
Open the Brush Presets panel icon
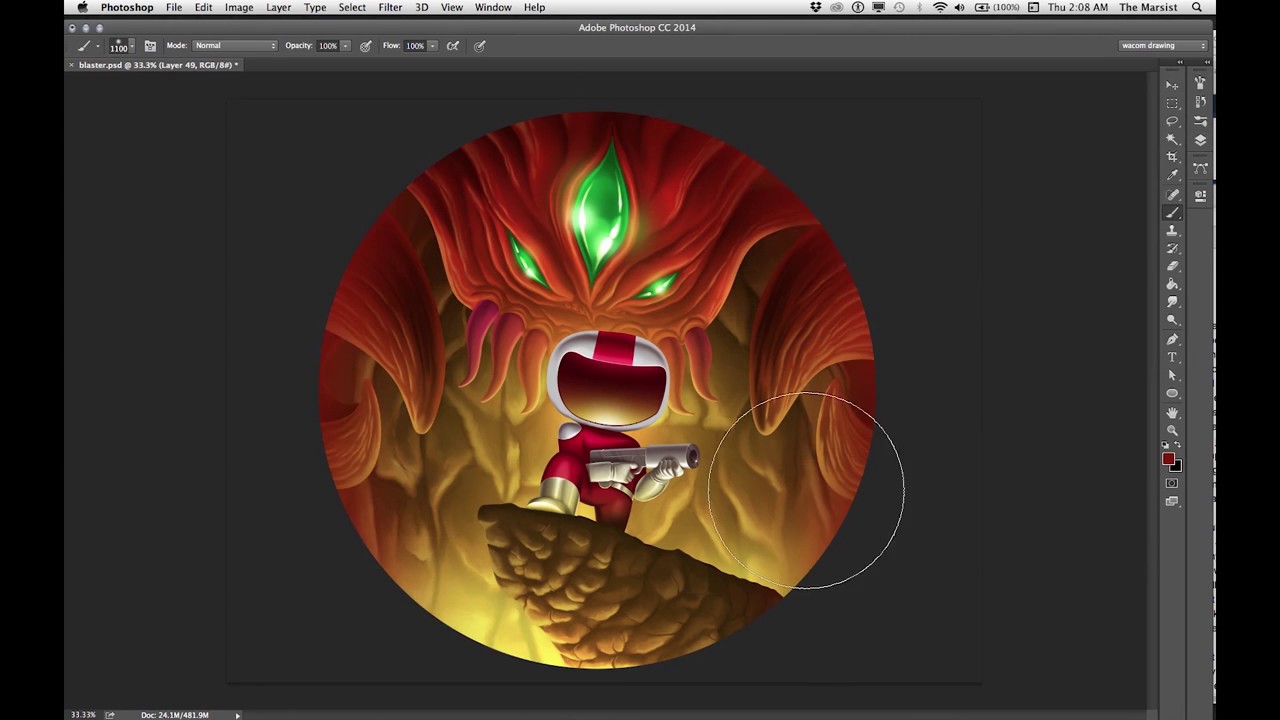pyautogui.click(x=1200, y=83)
